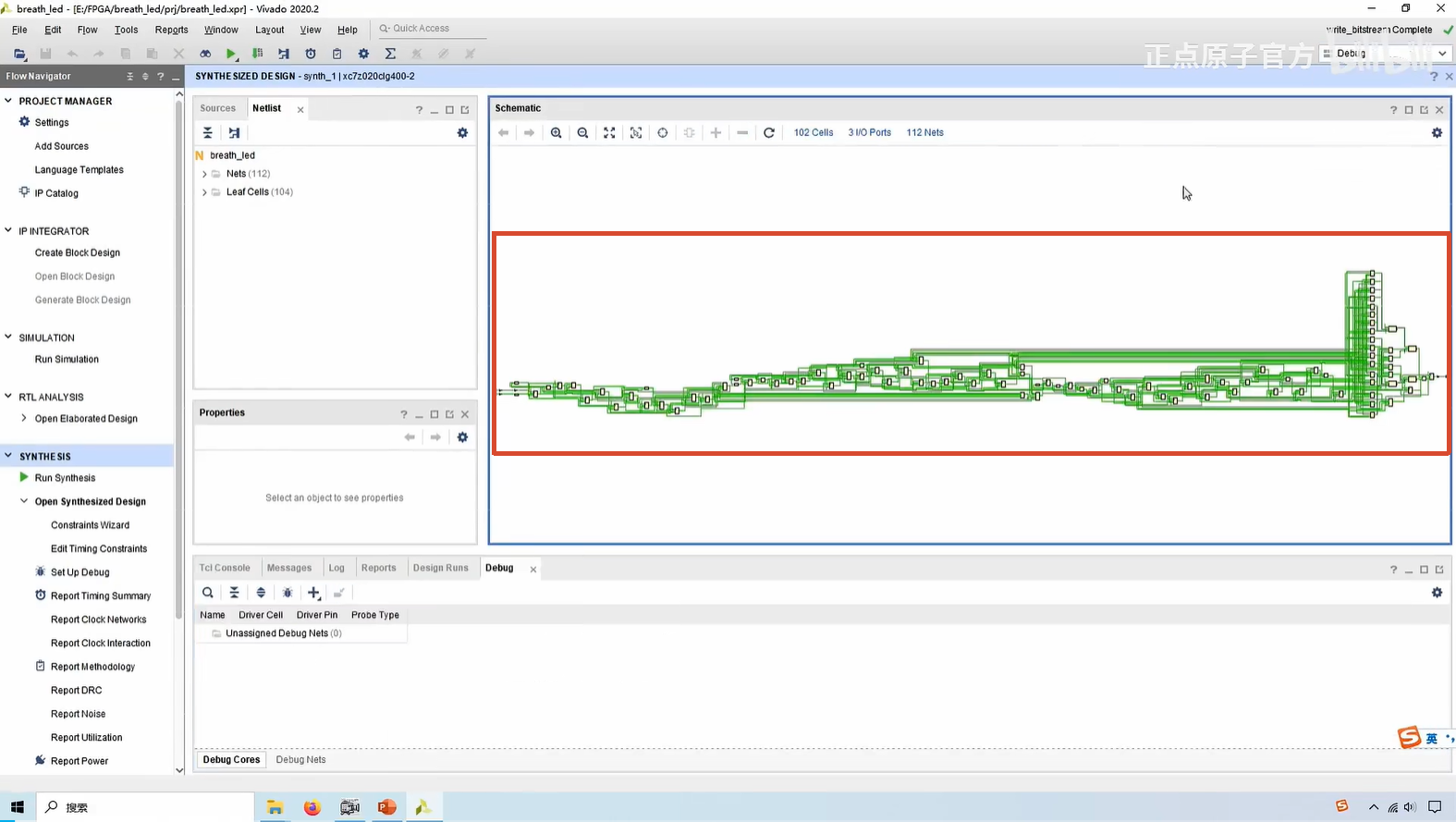Collapse the SIMULATION section
The width and height of the screenshot is (1456, 822).
[8, 337]
